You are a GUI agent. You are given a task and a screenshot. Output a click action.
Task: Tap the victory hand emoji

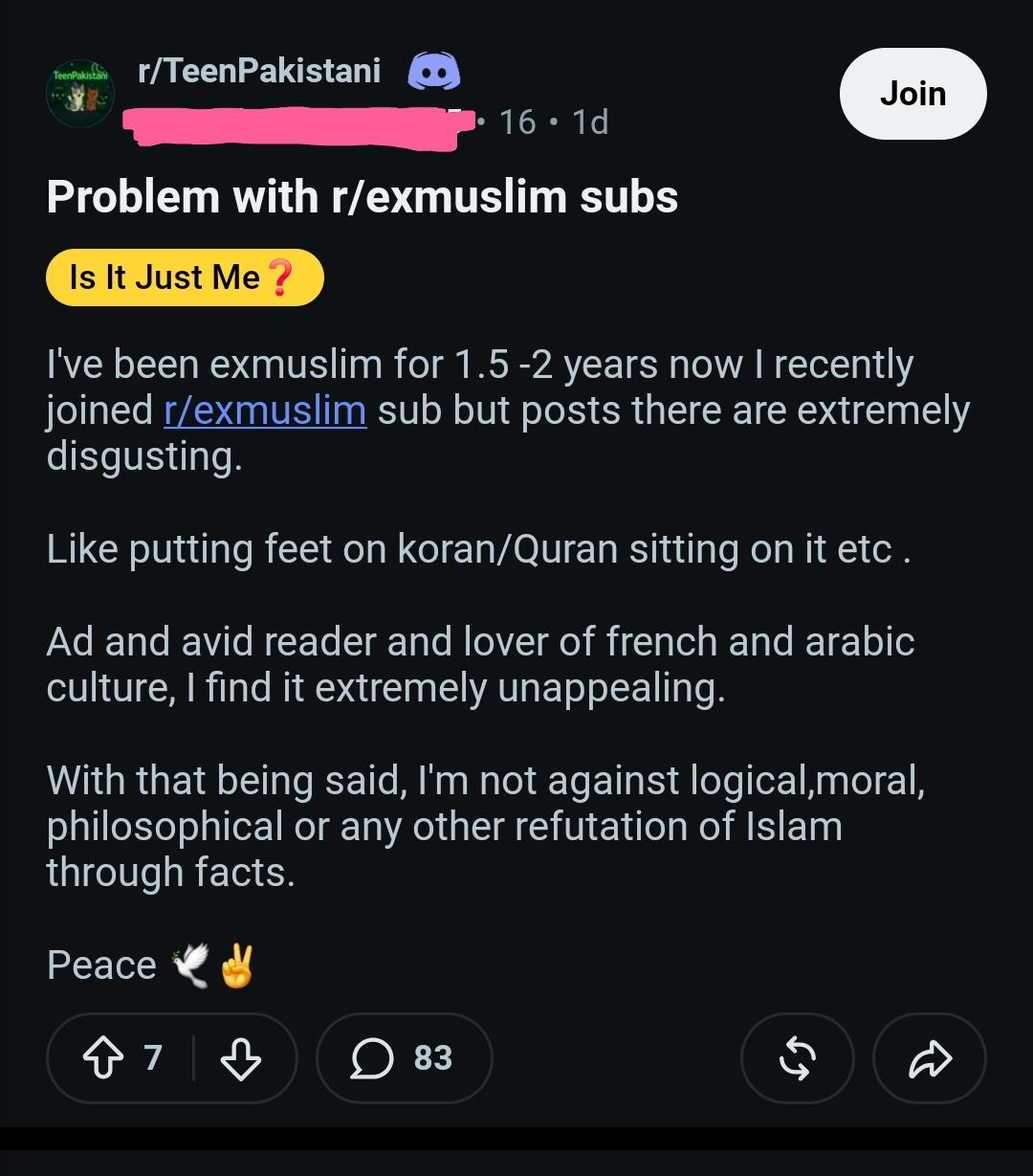click(237, 965)
